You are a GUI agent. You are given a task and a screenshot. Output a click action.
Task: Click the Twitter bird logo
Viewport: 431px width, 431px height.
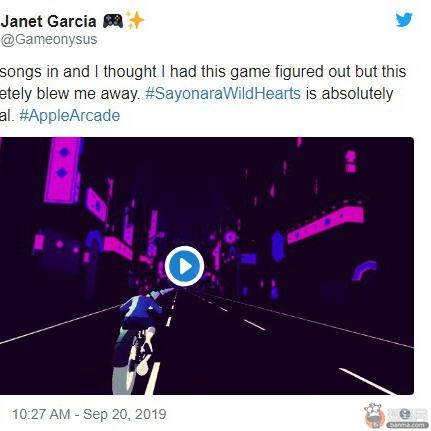pyautogui.click(x=404, y=20)
